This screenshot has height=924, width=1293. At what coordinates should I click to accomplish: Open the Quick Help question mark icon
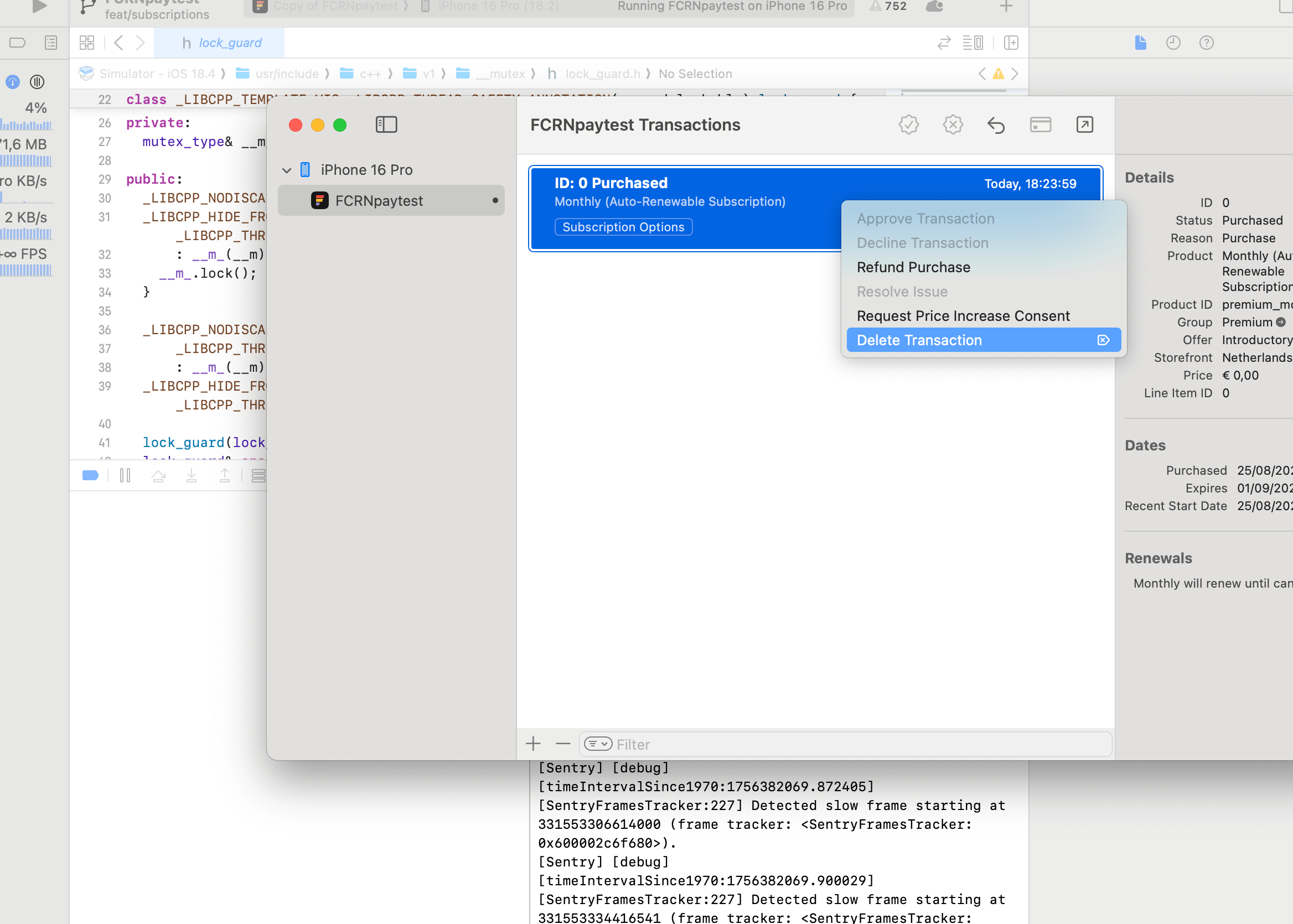[x=1207, y=43]
